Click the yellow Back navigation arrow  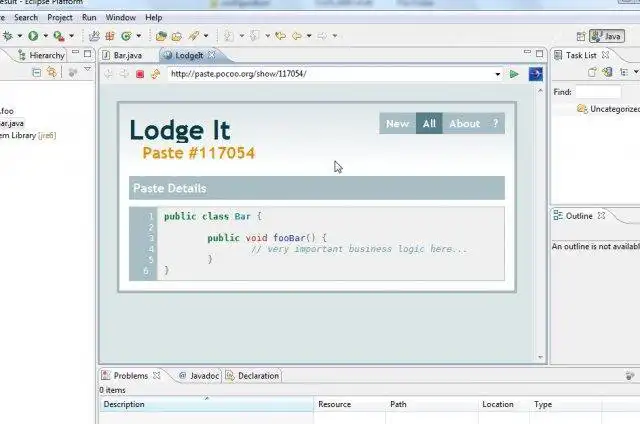(297, 36)
